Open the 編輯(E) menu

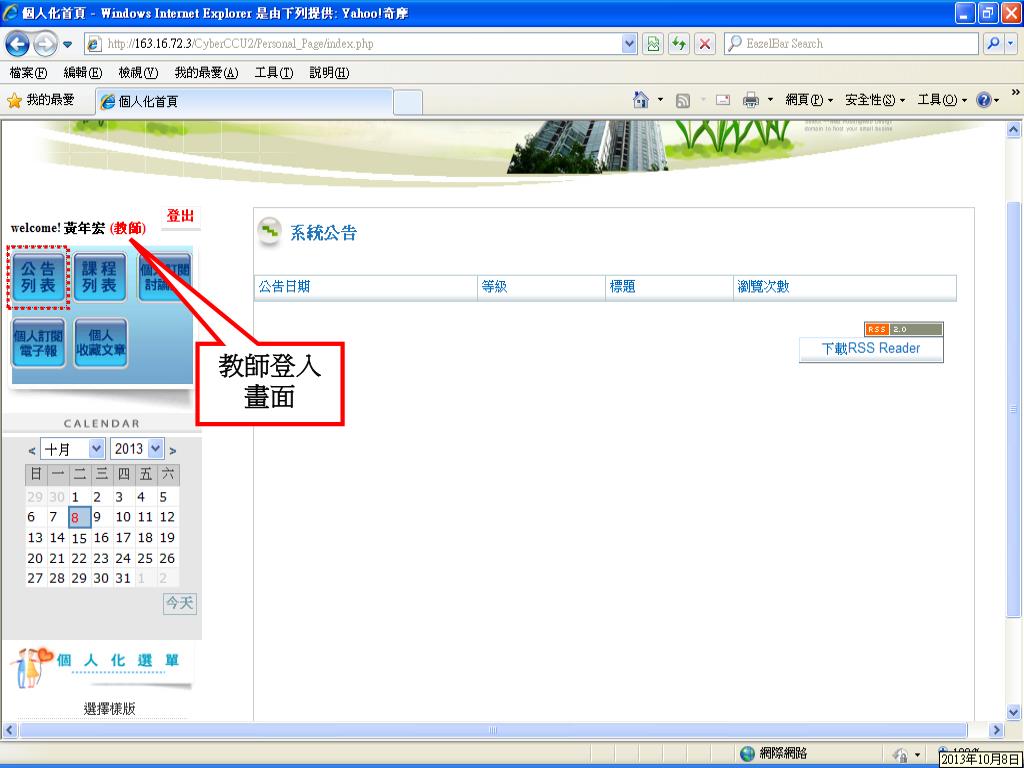(x=83, y=72)
